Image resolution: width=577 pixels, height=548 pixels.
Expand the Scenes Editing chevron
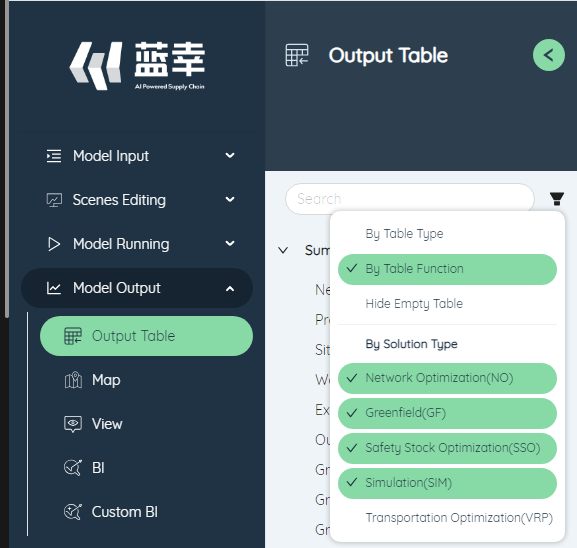tap(230, 199)
